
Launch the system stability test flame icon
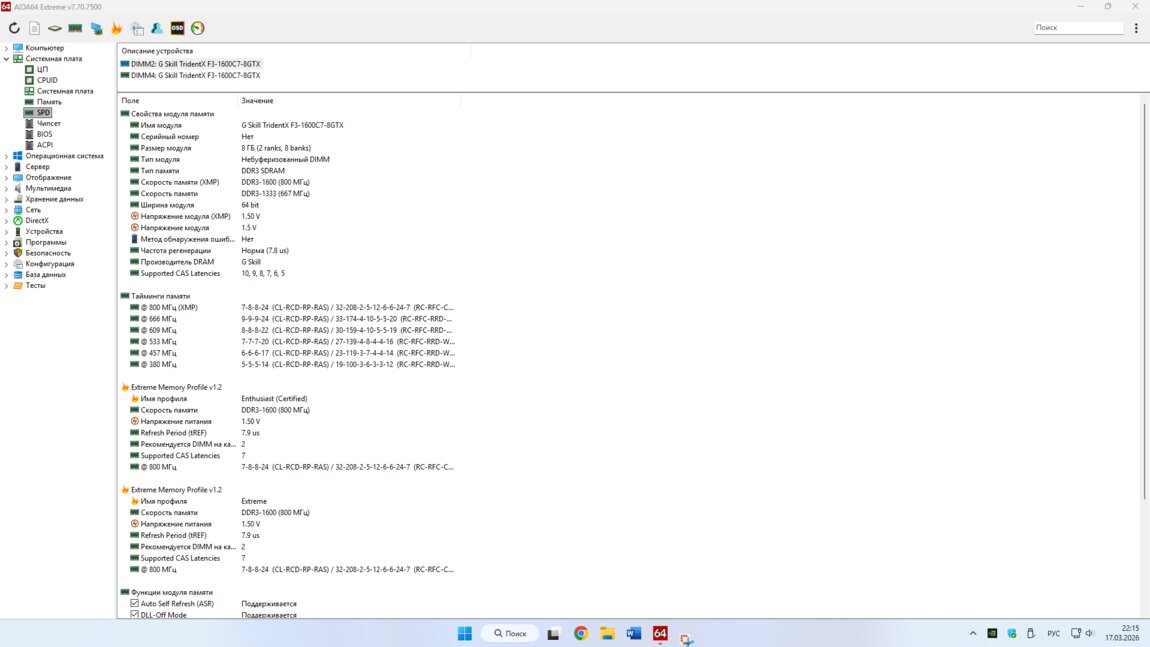(x=116, y=28)
